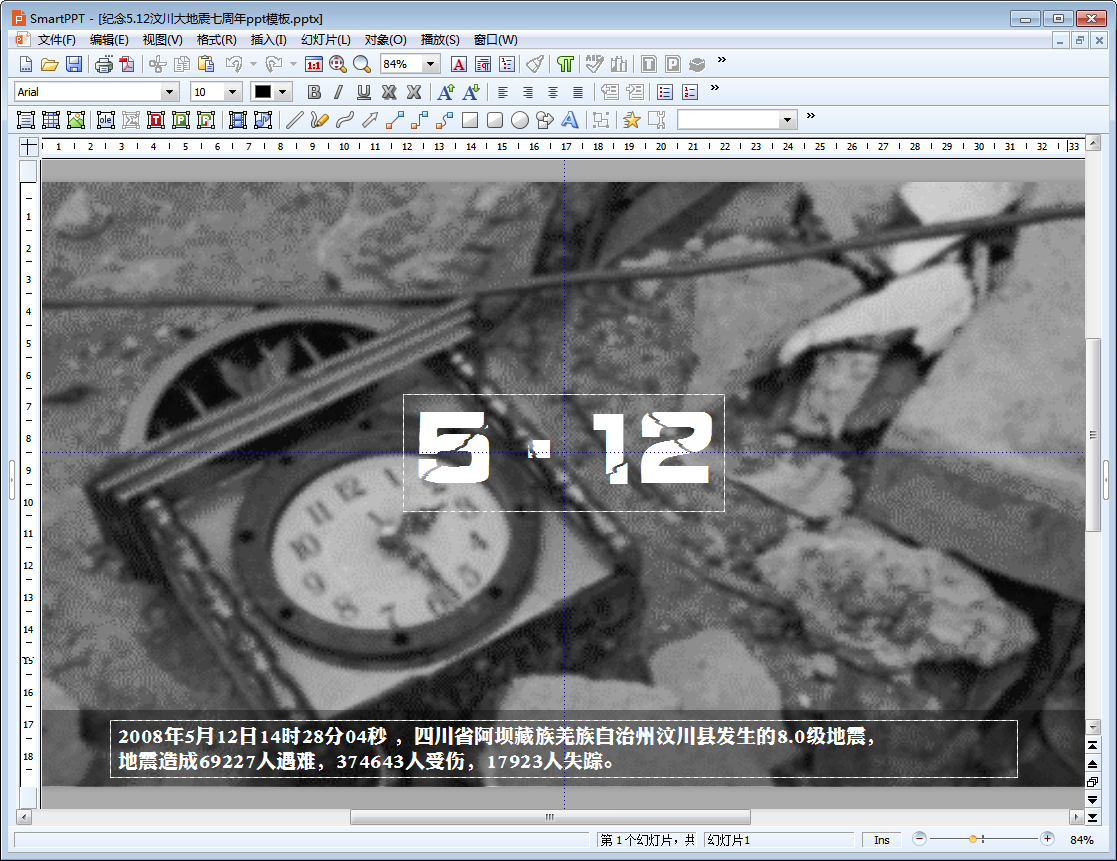
Task: Open the Arial font name dropdown
Action: point(169,92)
